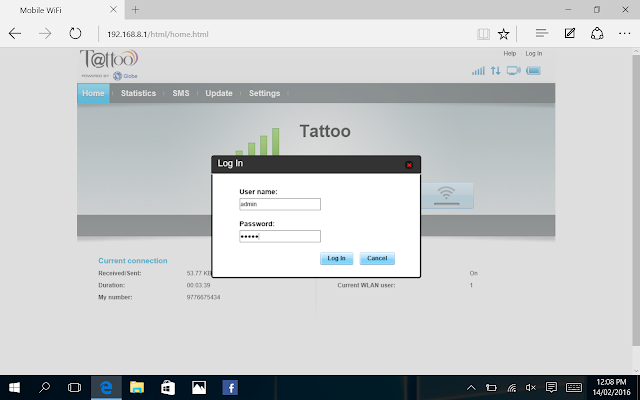Open the Home tab
The height and width of the screenshot is (400, 640).
(93, 93)
